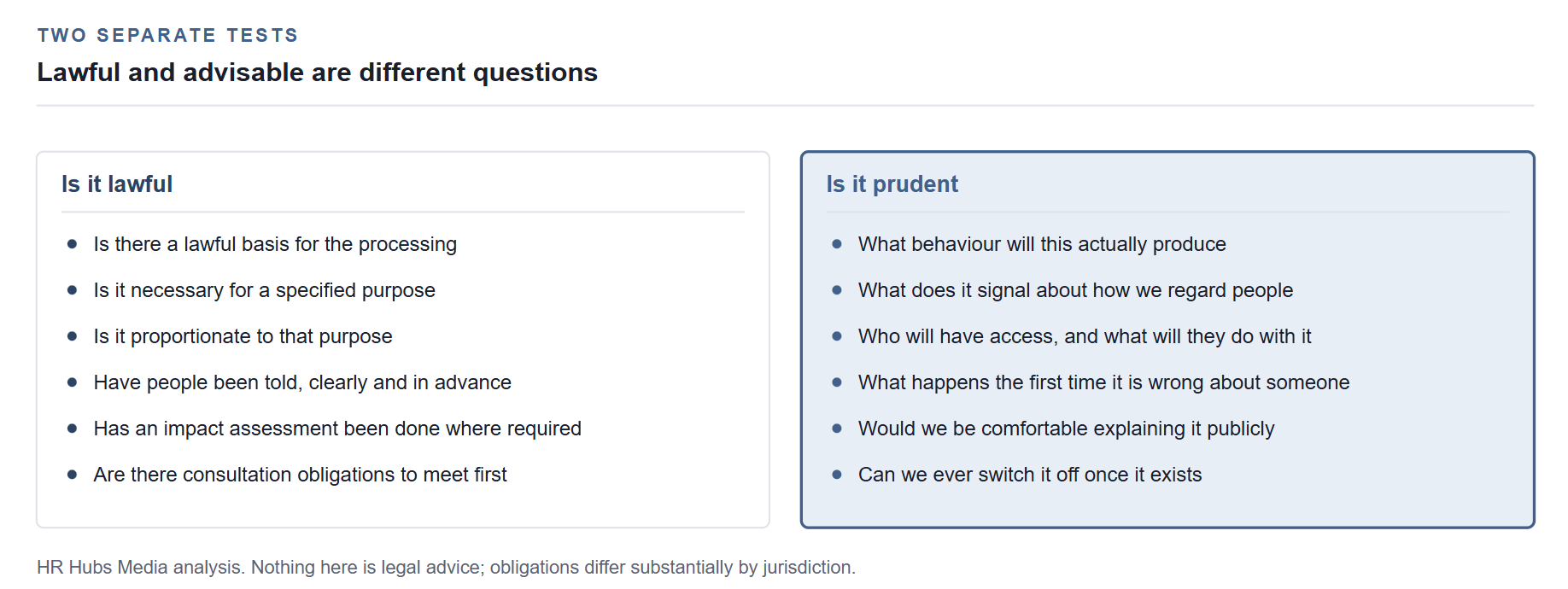The height and width of the screenshot is (589, 1568).
Task: Click 'What happens the first time it is wrong'
Action: (x=1103, y=382)
